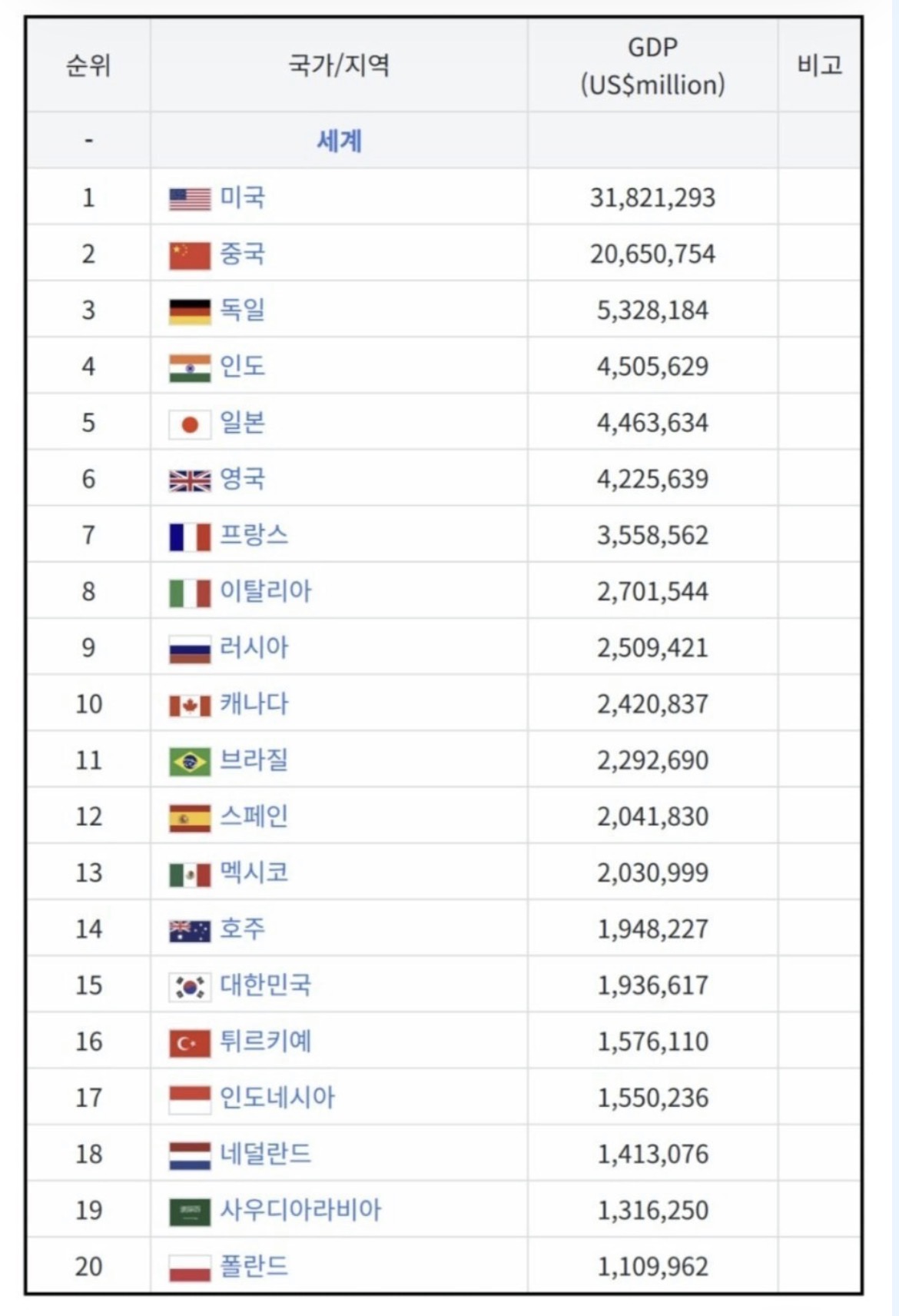Open the 세계 link
Image resolution: width=899 pixels, height=1316 pixels.
click(x=339, y=141)
